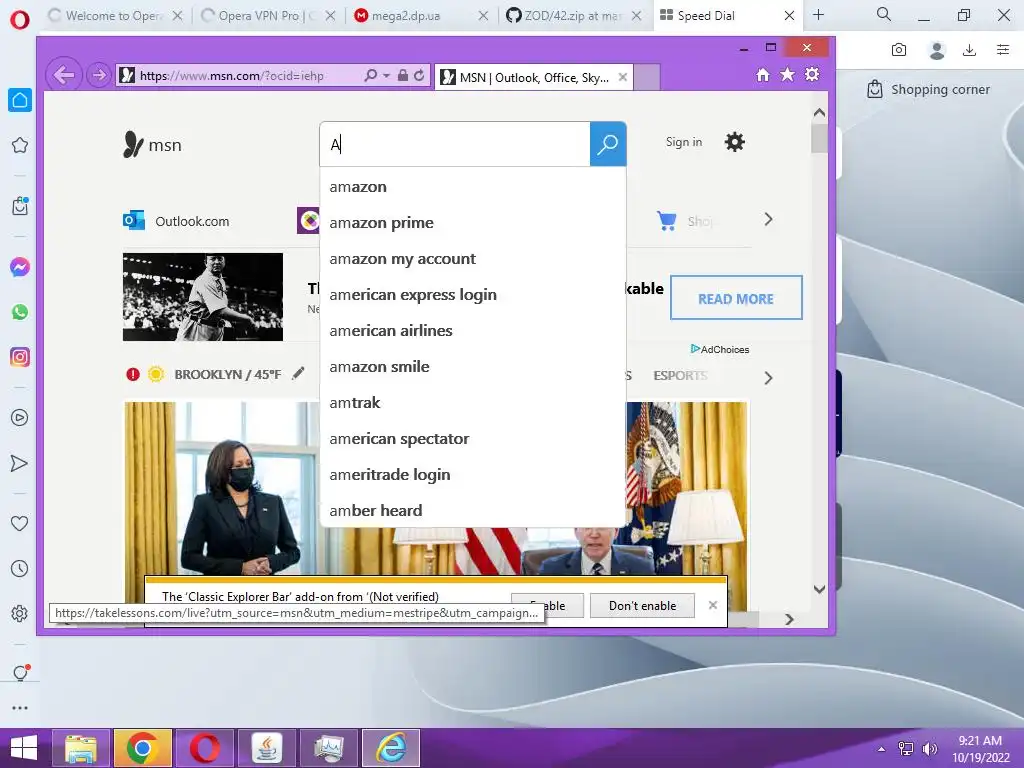The width and height of the screenshot is (1024, 768).
Task: Show hidden system tray icons arrow
Action: (882, 749)
